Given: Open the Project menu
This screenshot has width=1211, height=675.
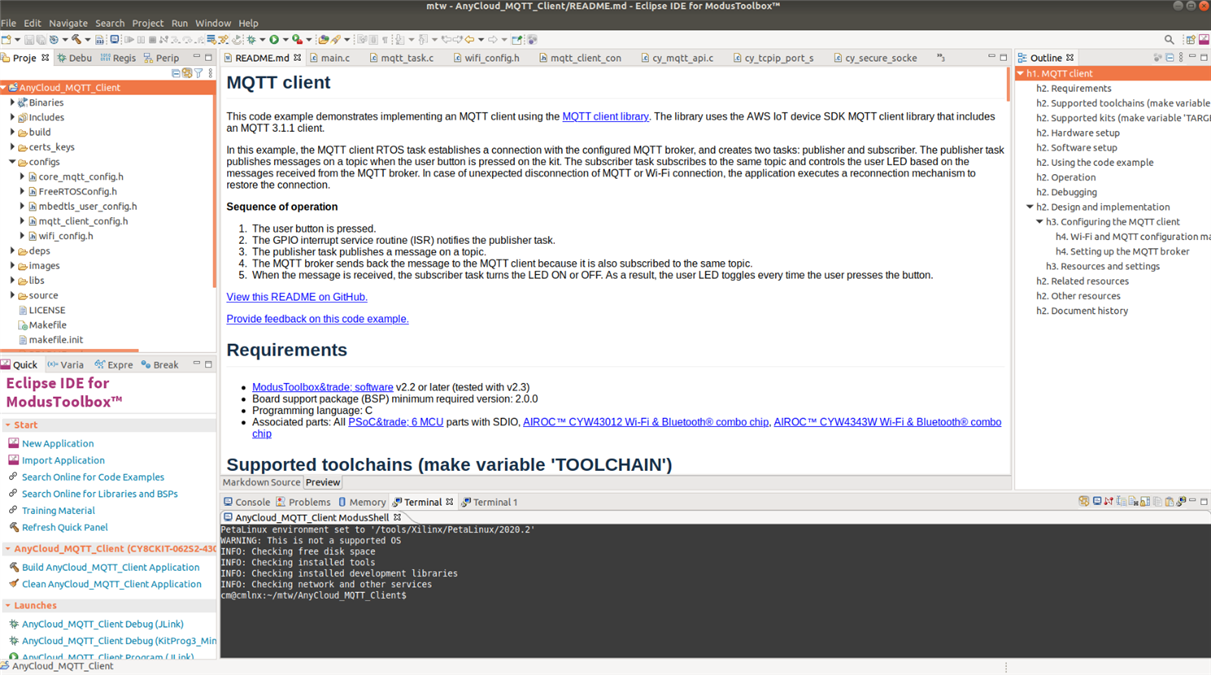Looking at the screenshot, I should coord(147,23).
